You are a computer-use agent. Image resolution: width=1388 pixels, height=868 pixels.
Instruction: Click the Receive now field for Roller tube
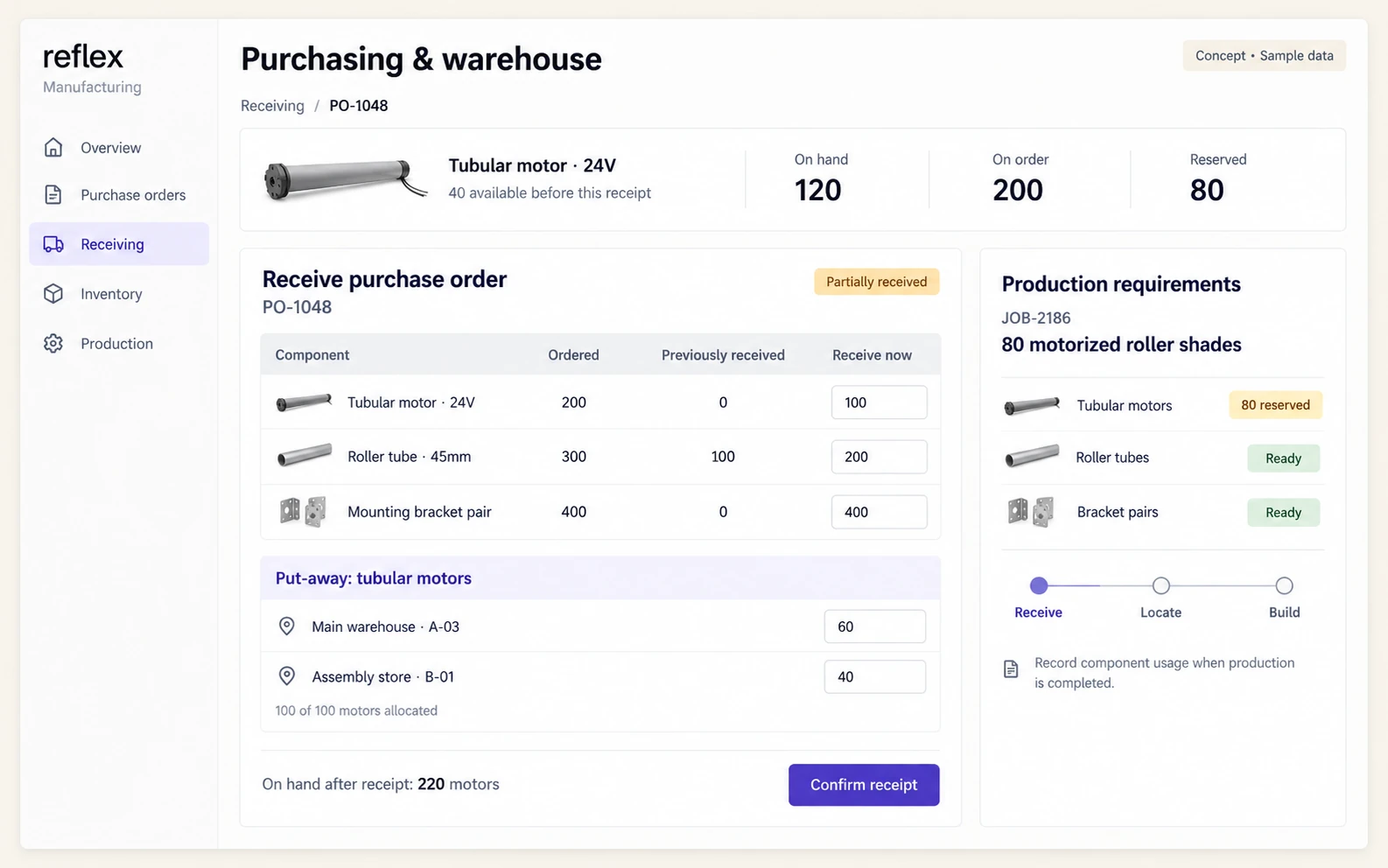[x=879, y=457]
